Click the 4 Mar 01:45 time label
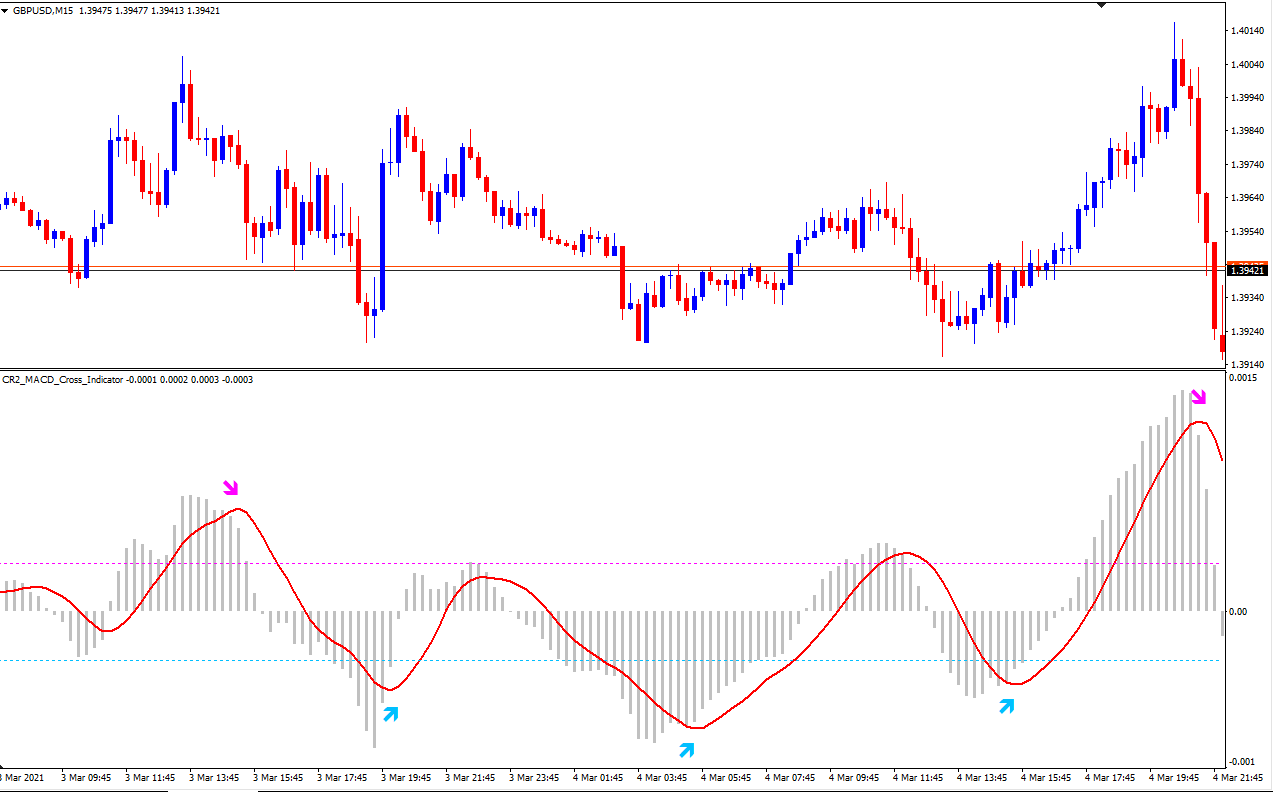 [x=598, y=777]
